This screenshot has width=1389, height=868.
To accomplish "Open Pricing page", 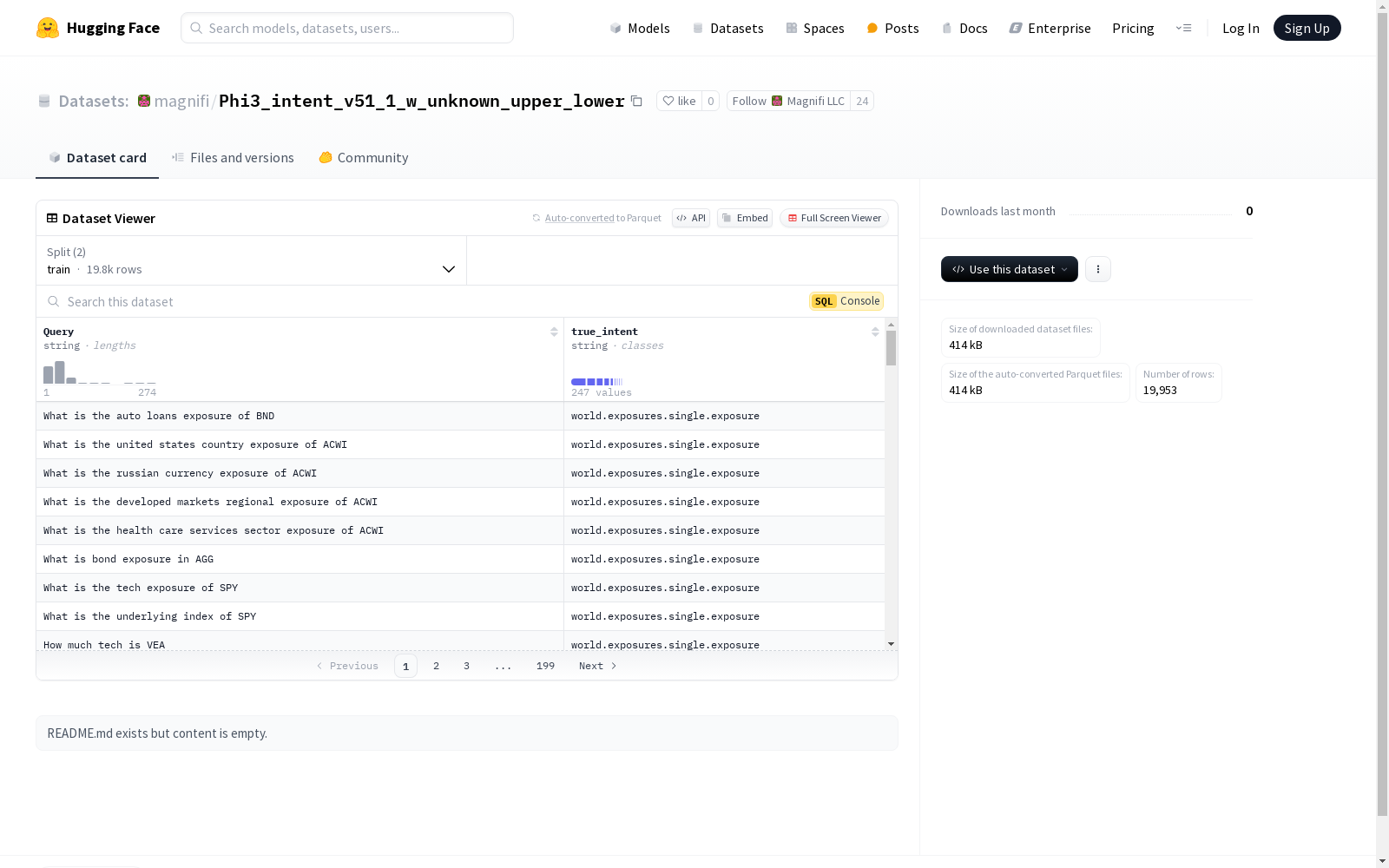I will pyautogui.click(x=1133, y=28).
